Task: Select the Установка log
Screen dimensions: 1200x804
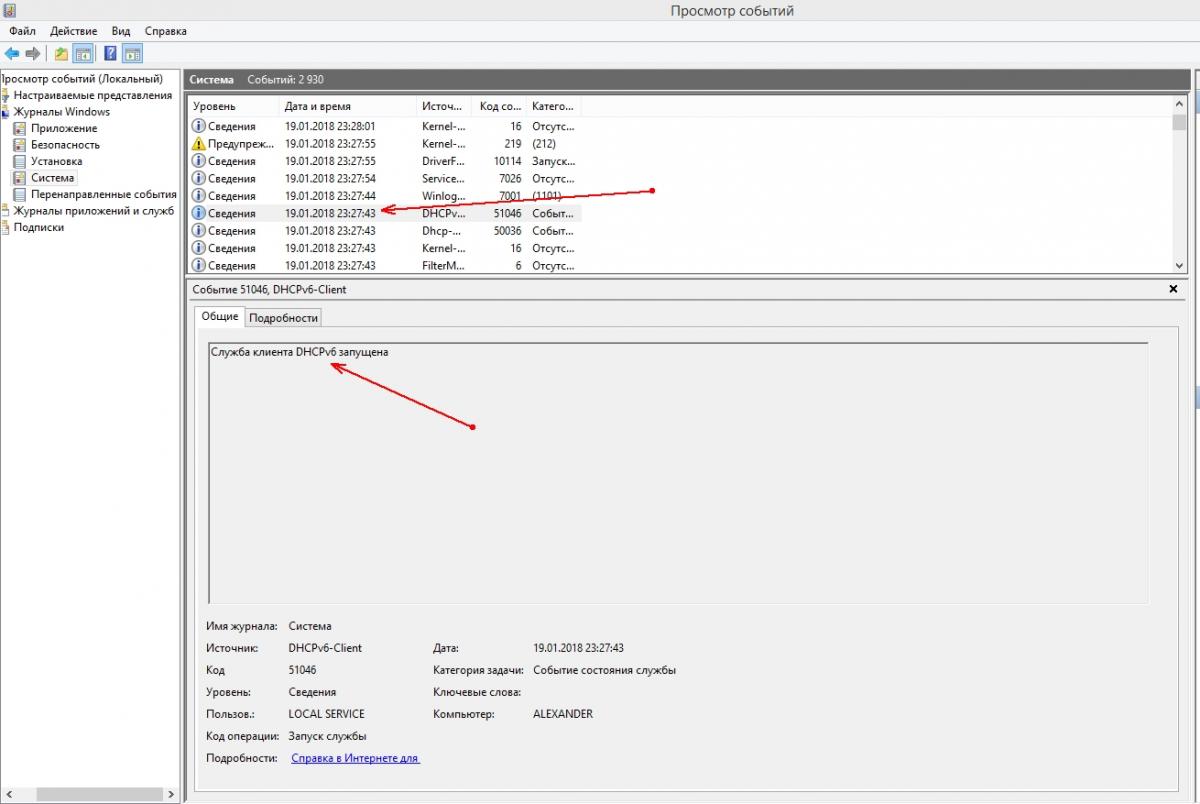Action: click(56, 161)
